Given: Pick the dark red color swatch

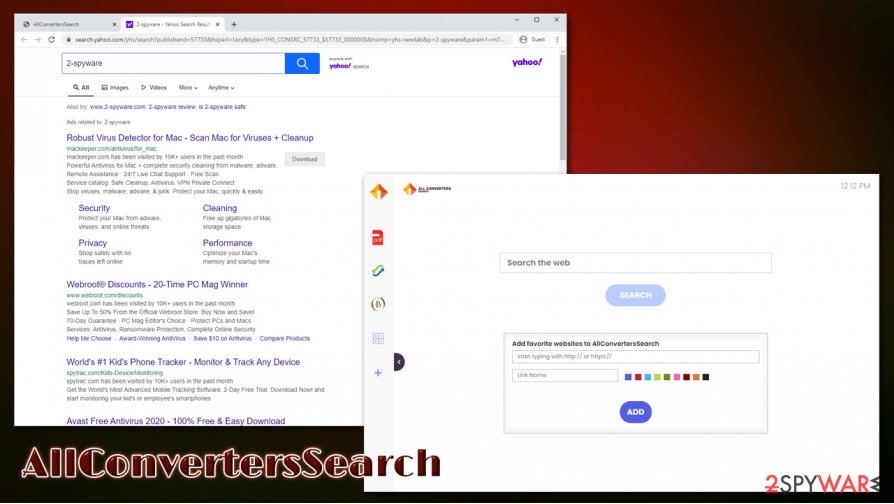Looking at the screenshot, I should pos(686,377).
